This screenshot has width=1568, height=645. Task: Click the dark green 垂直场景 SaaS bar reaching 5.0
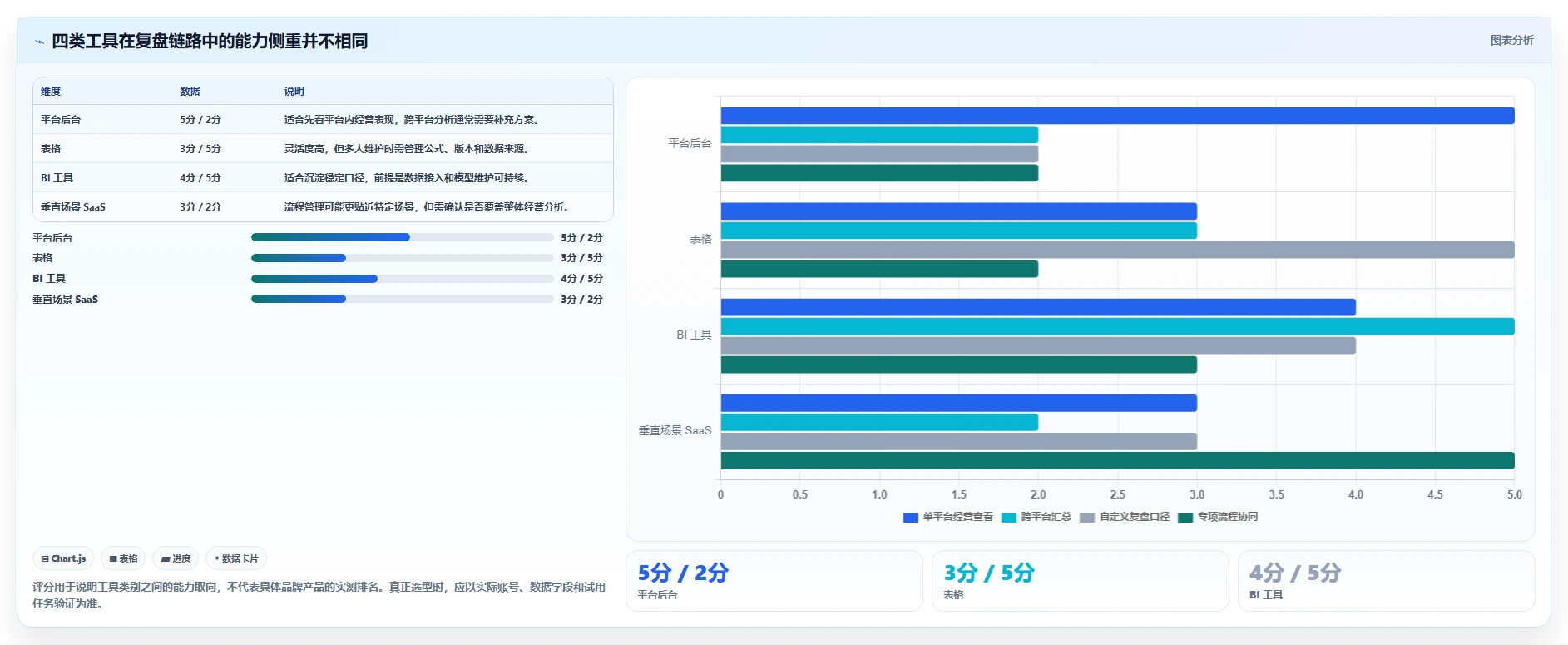click(1117, 460)
